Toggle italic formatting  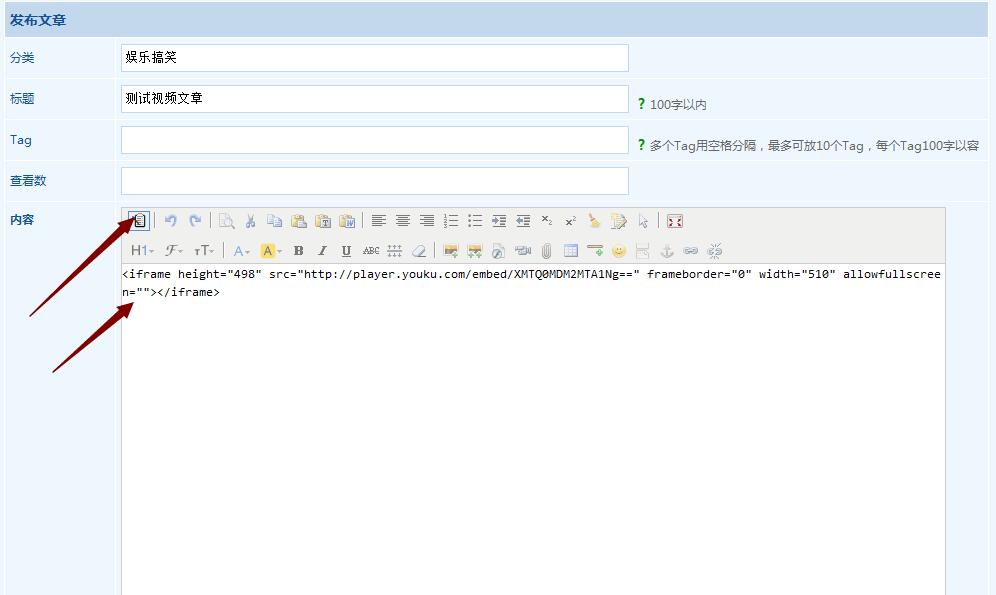pos(322,251)
